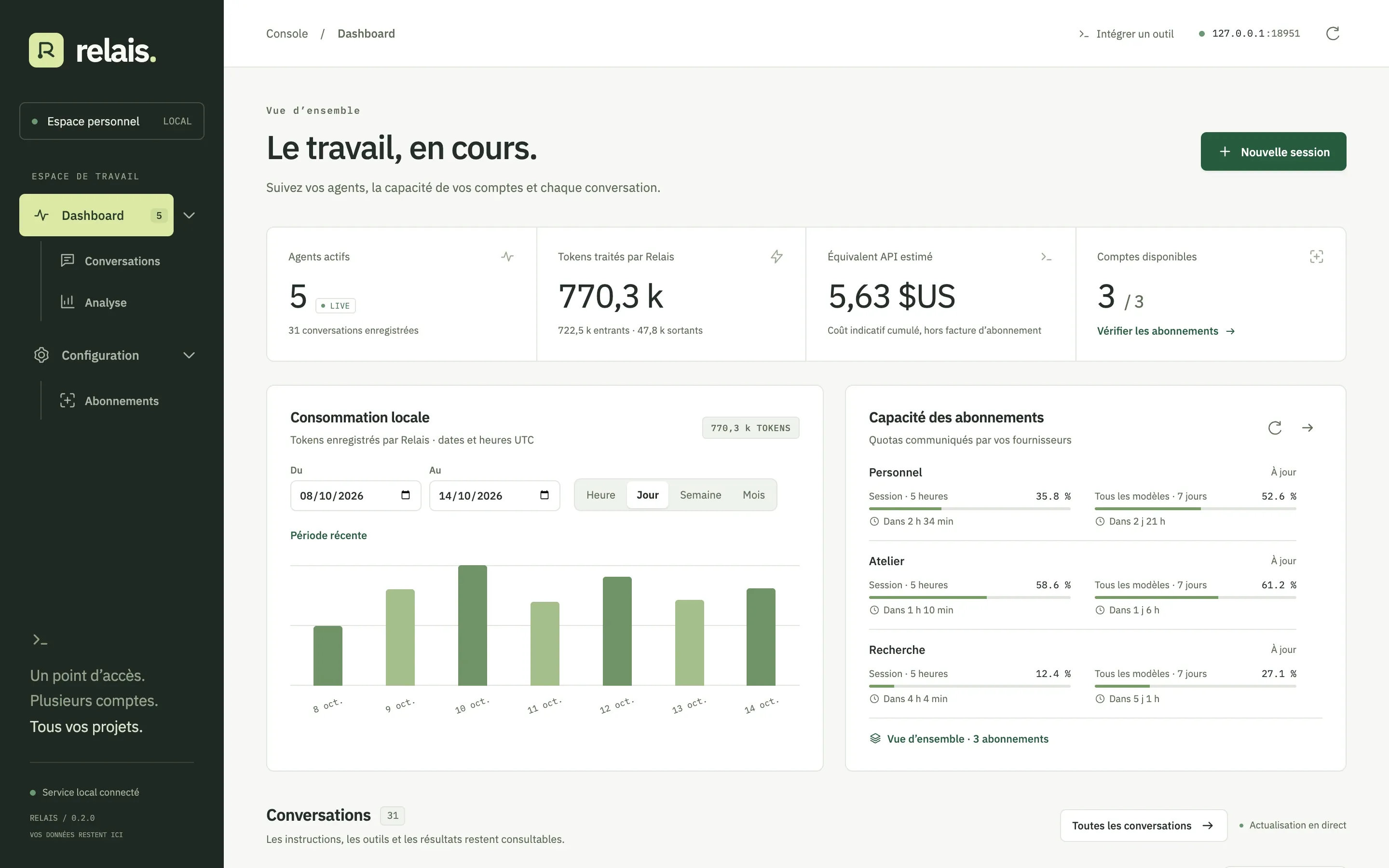
Task: Click the lightning icon on Tokens traités card
Action: 776,257
